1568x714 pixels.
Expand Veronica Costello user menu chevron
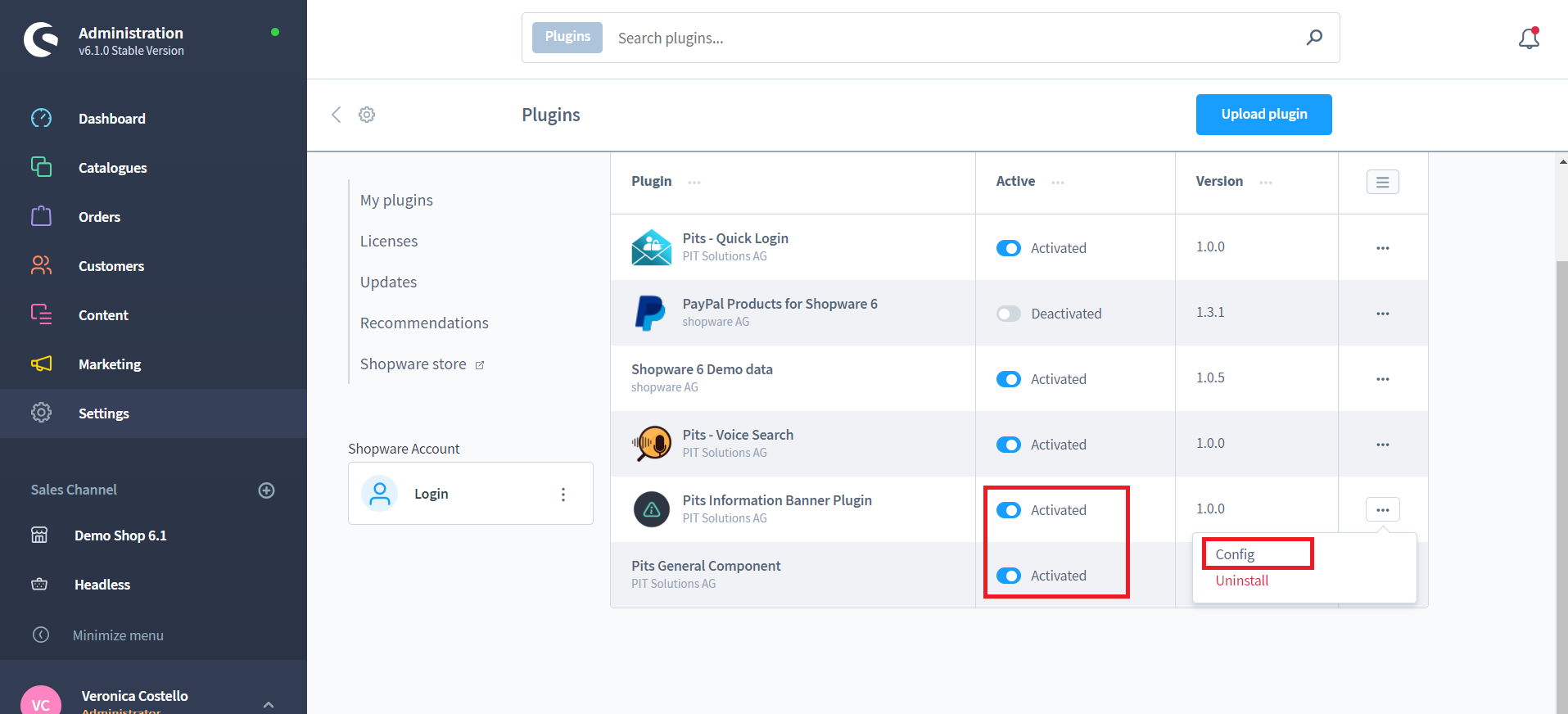(269, 703)
